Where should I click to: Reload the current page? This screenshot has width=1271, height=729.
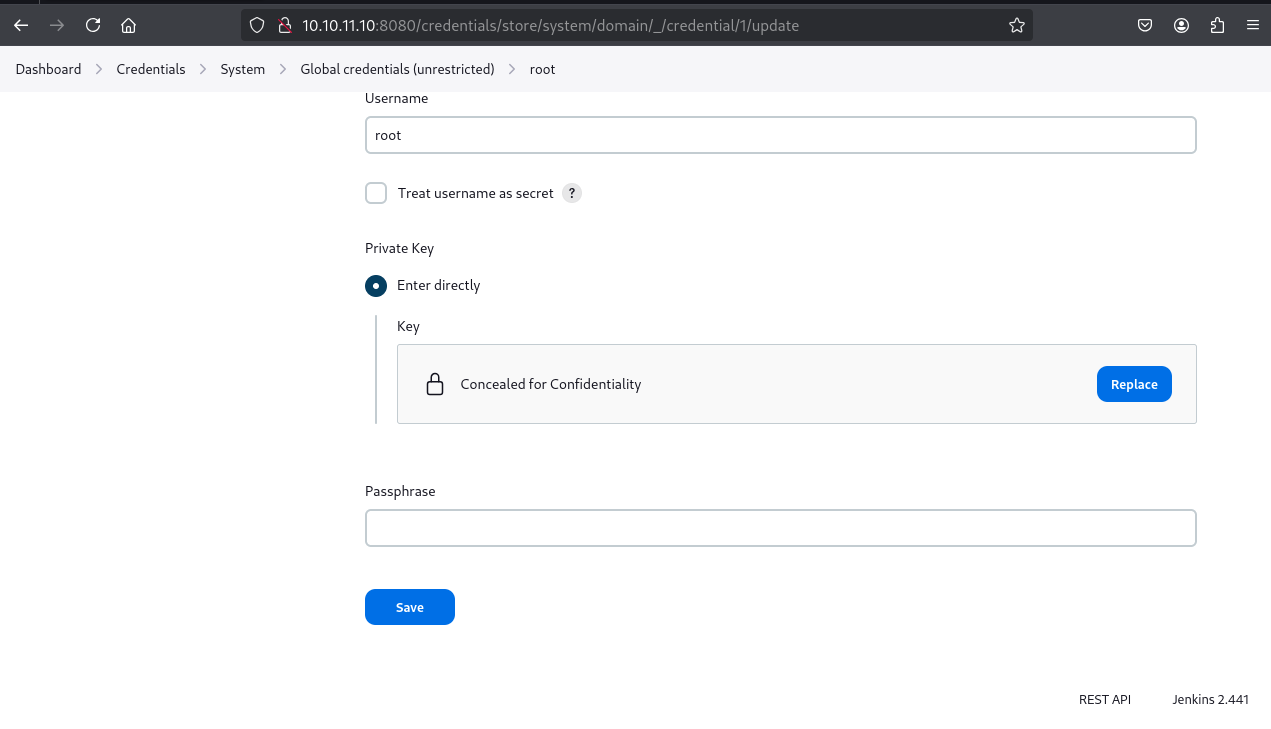pos(92,26)
